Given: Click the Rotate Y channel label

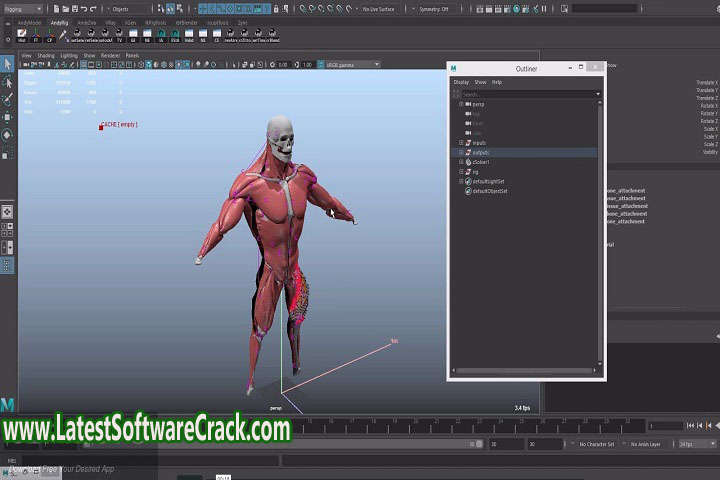Looking at the screenshot, I should click(x=709, y=113).
